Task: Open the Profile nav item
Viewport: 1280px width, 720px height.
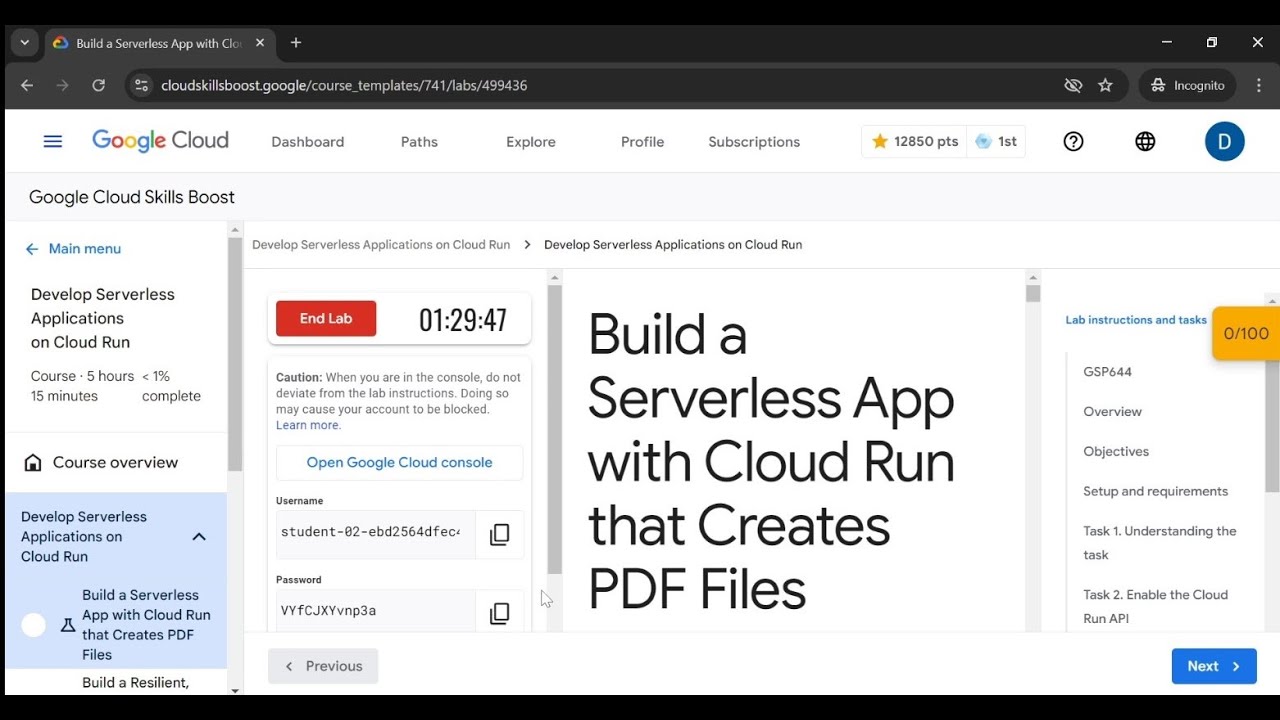Action: pyautogui.click(x=642, y=142)
